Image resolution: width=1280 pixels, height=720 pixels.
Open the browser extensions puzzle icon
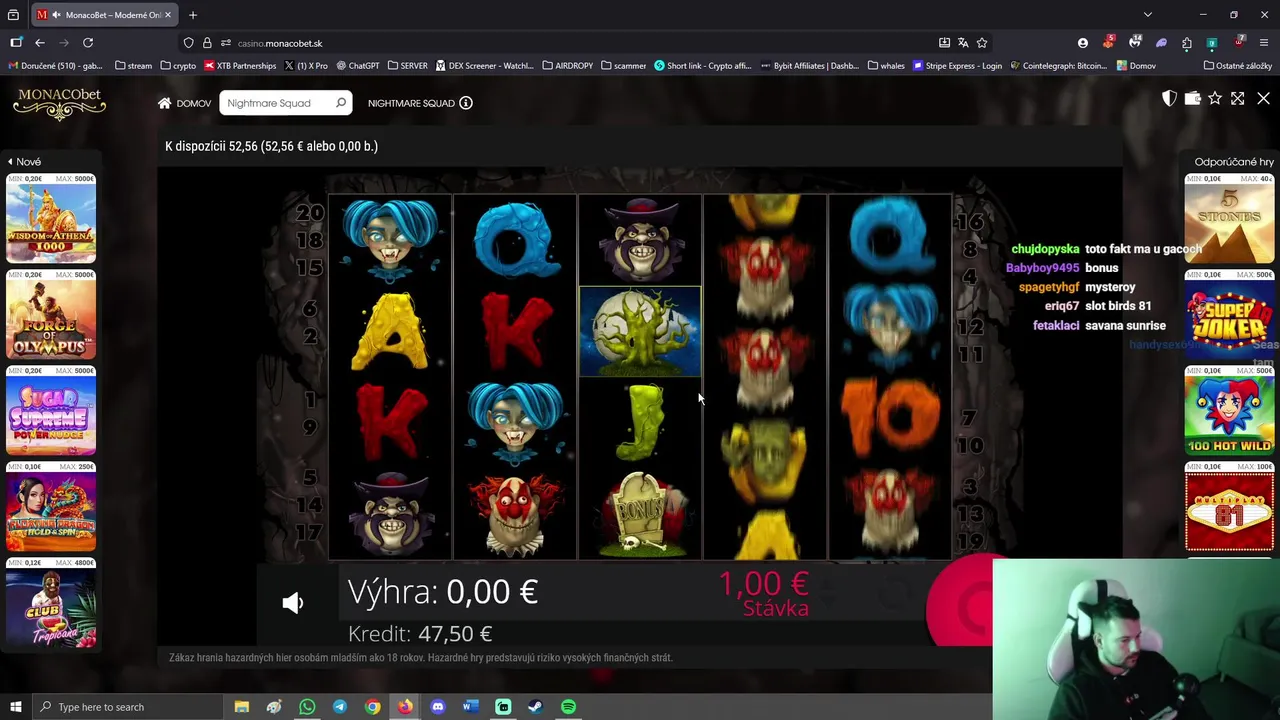1187,43
